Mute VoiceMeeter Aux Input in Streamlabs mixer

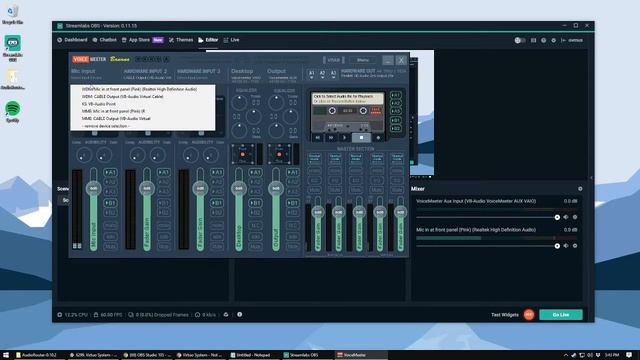pyautogui.click(x=566, y=218)
